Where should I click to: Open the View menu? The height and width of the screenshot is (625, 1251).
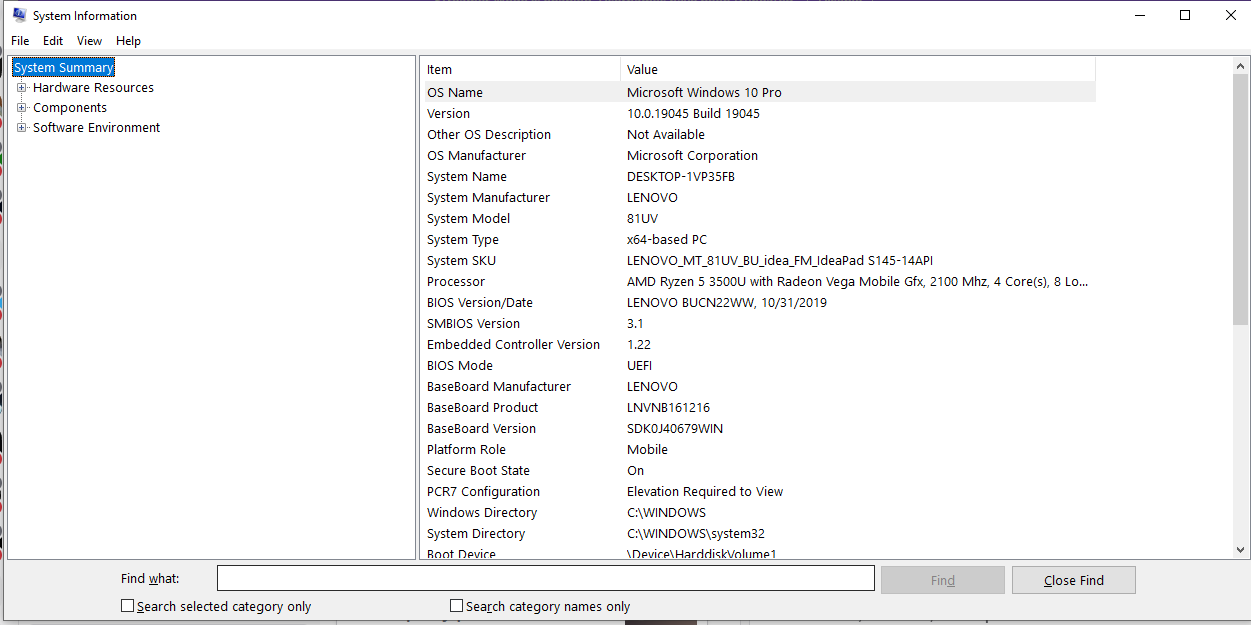tap(90, 41)
